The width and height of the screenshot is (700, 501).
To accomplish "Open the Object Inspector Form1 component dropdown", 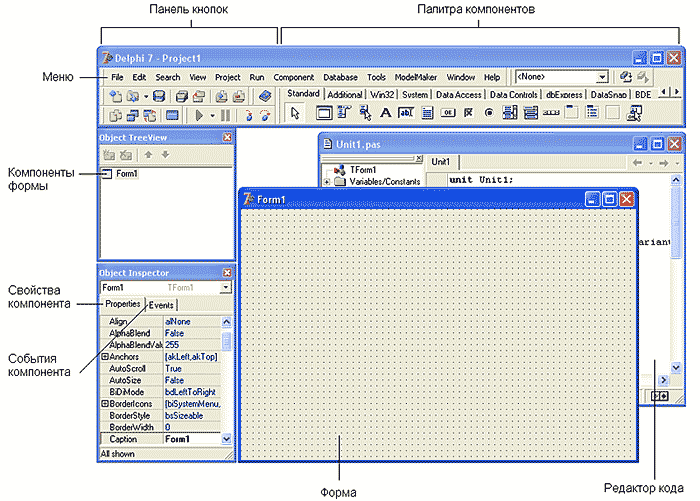I will coord(226,288).
